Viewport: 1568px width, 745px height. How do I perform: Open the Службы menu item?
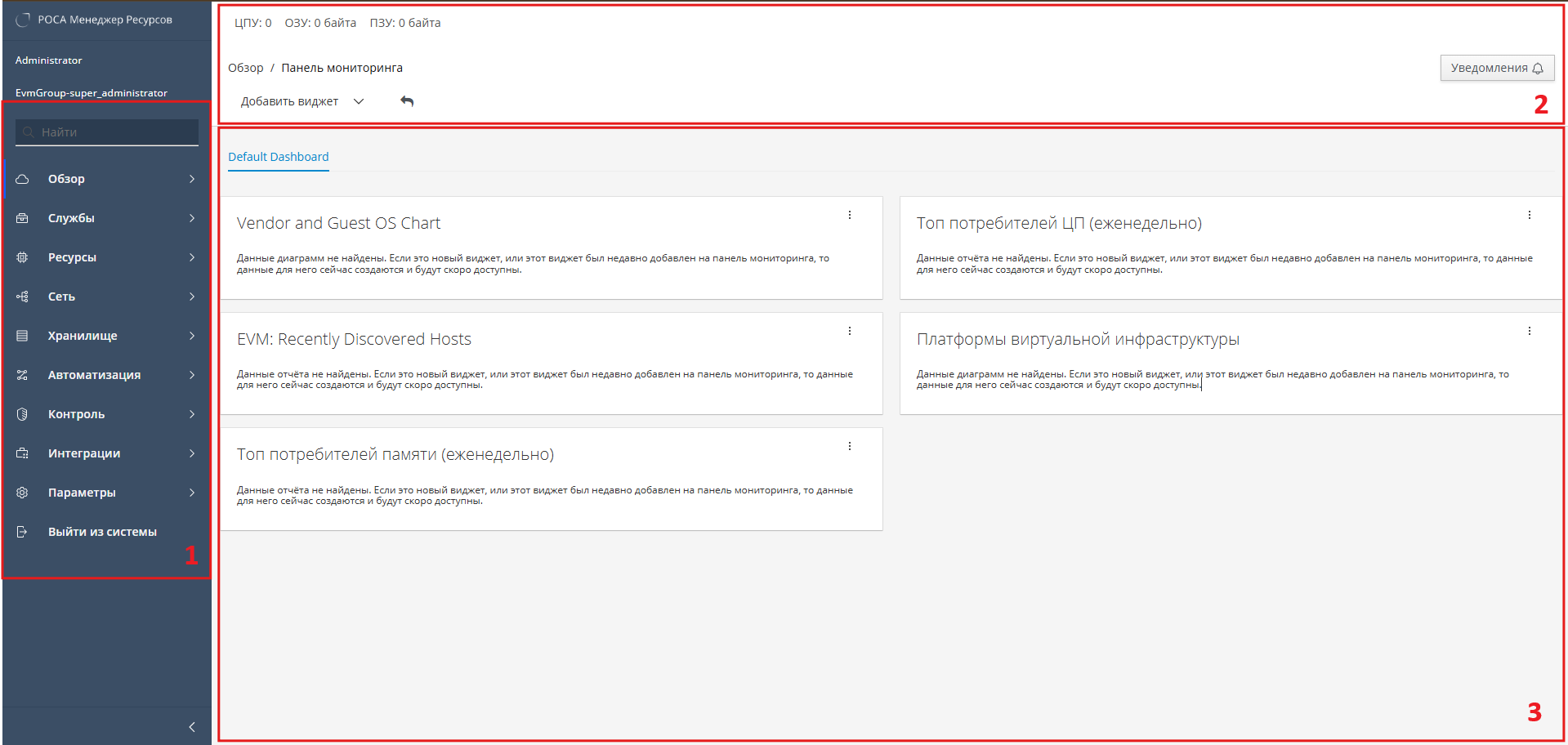(x=71, y=218)
